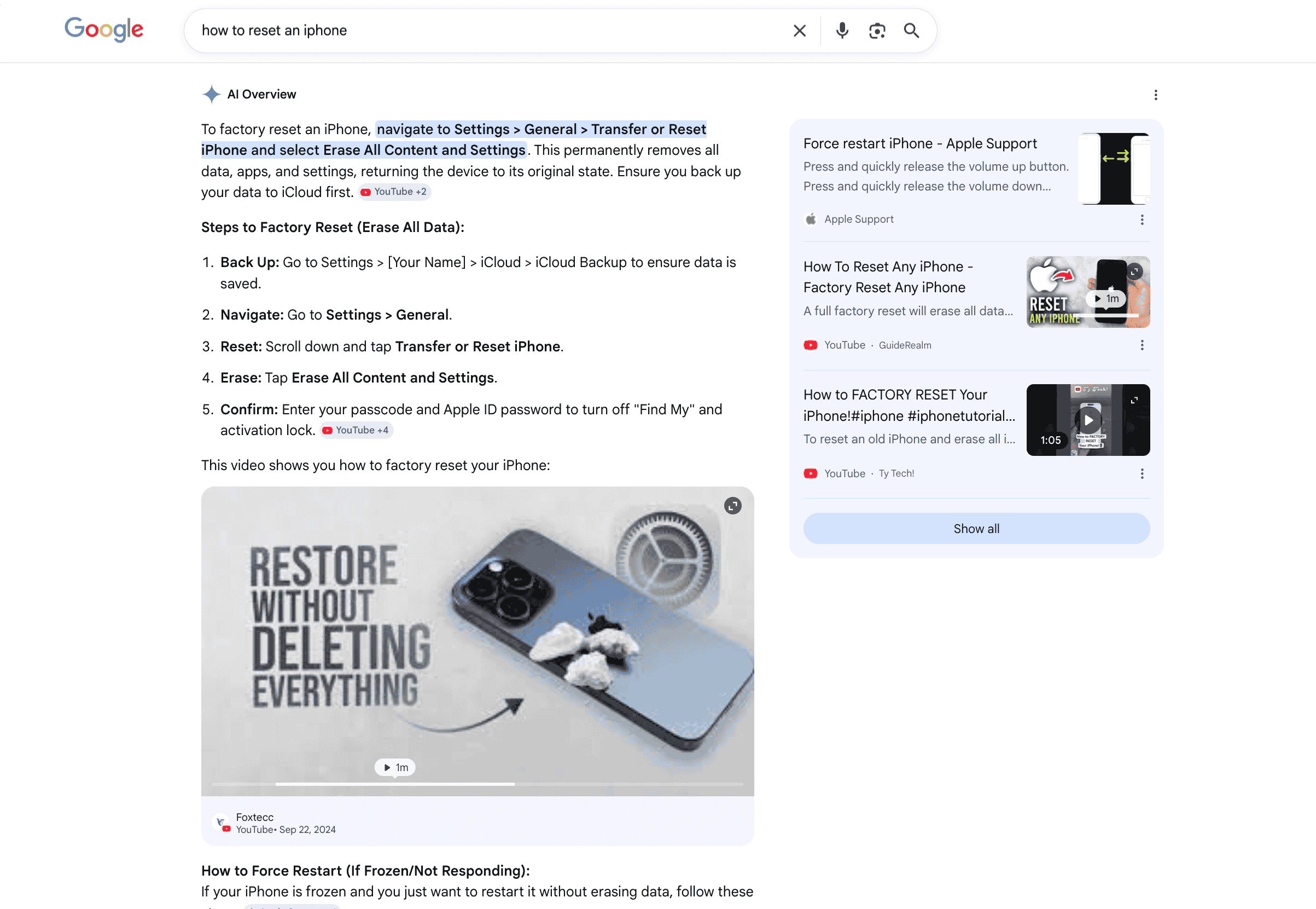The height and width of the screenshot is (909, 1316).
Task: Open the Foxtecc channel name link
Action: point(254,818)
